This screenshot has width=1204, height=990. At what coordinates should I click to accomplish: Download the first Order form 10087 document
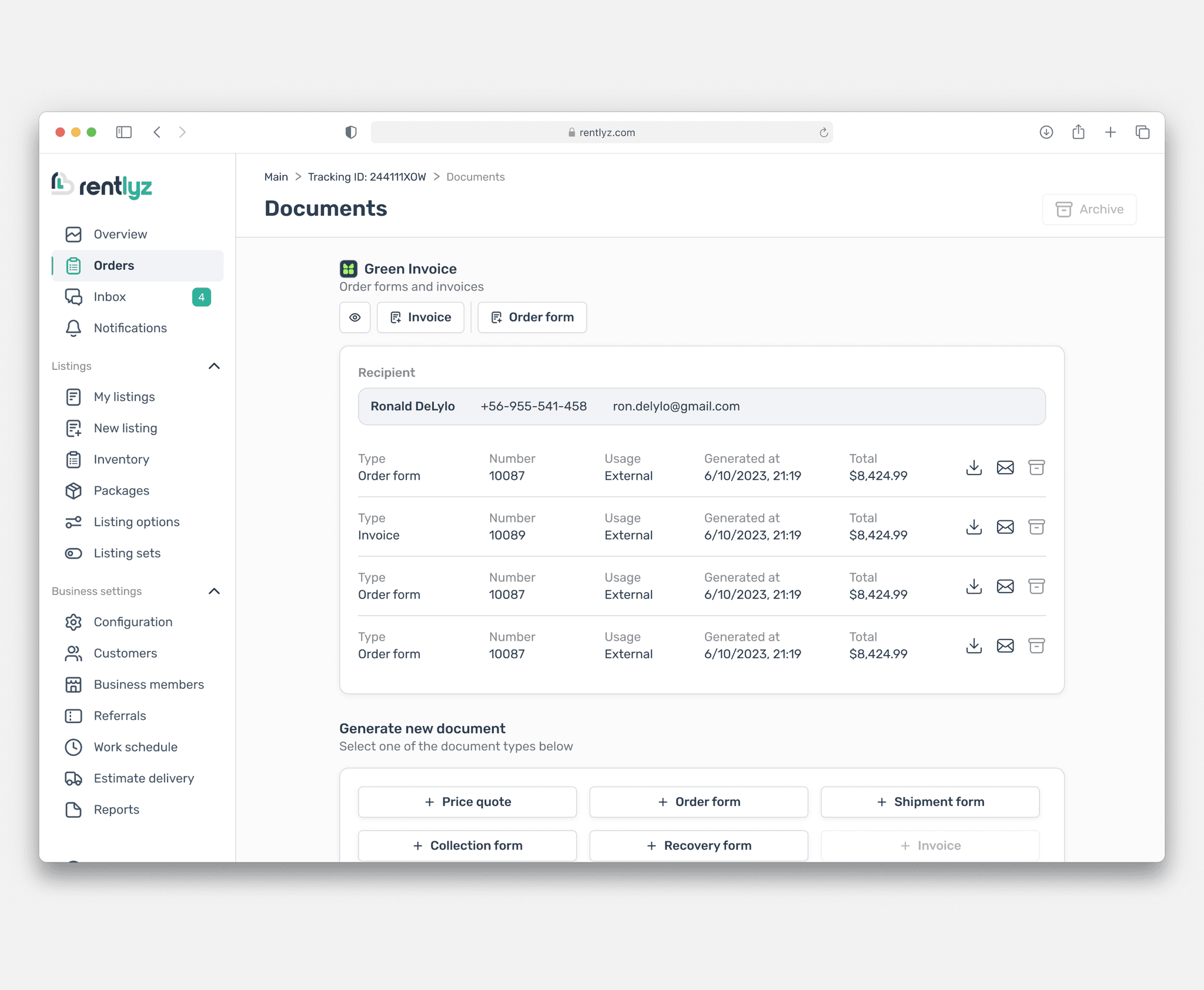click(x=974, y=467)
